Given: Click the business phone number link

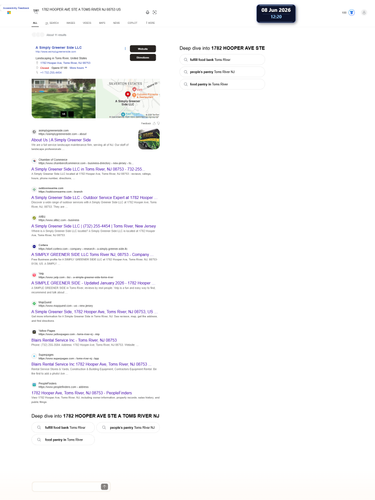Looking at the screenshot, I should [x=51, y=72].
